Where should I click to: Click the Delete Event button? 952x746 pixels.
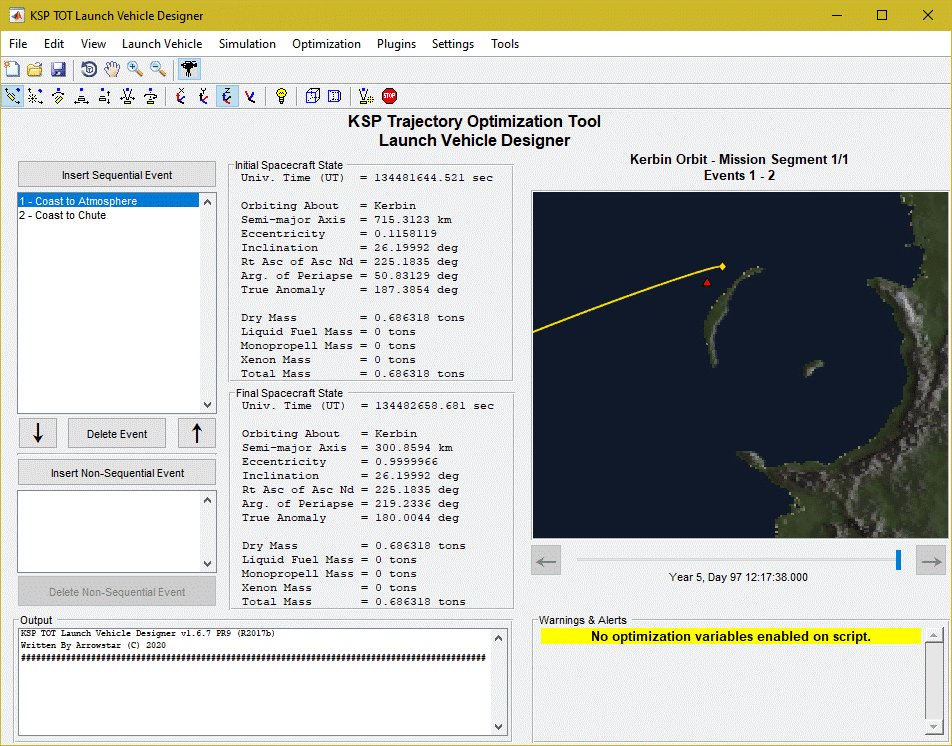[x=117, y=434]
